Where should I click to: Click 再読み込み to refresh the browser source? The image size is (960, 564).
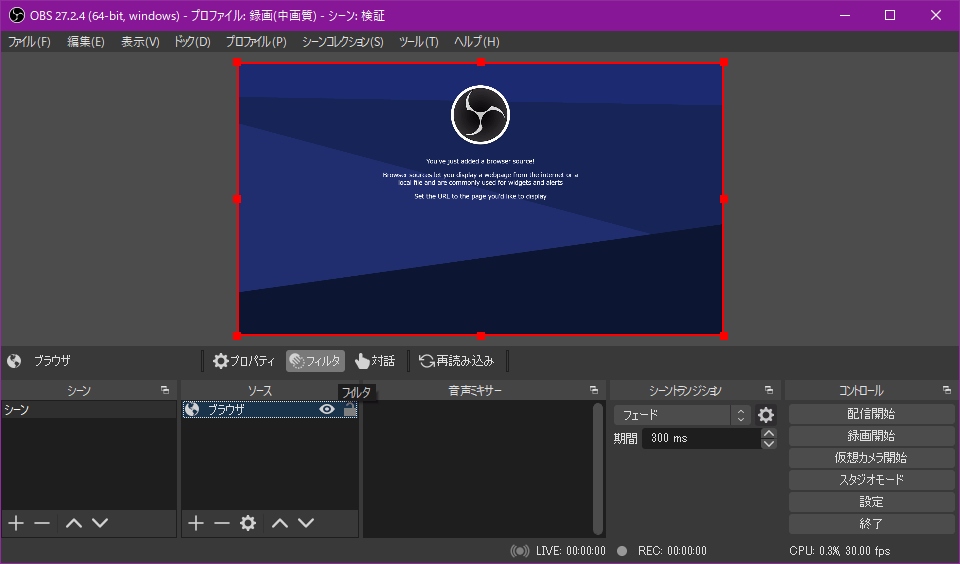pyautogui.click(x=456, y=361)
